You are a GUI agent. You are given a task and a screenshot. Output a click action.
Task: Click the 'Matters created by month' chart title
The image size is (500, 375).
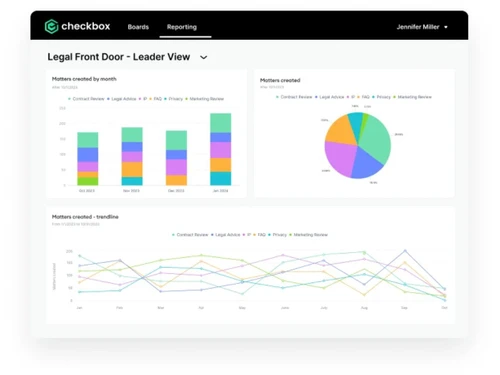pos(84,79)
